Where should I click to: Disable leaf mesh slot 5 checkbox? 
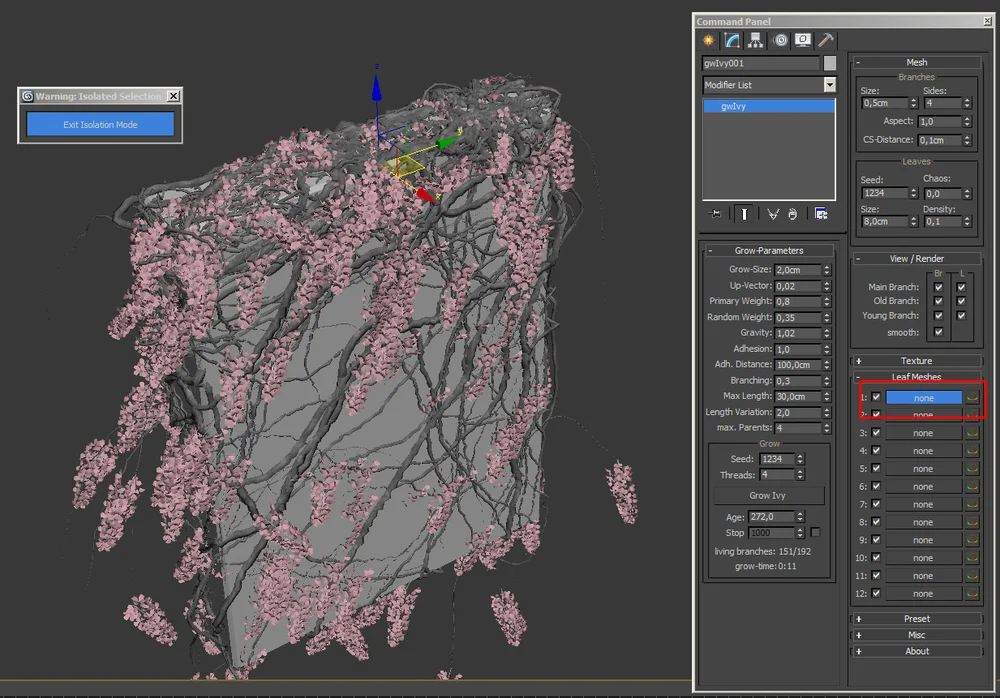click(x=876, y=468)
